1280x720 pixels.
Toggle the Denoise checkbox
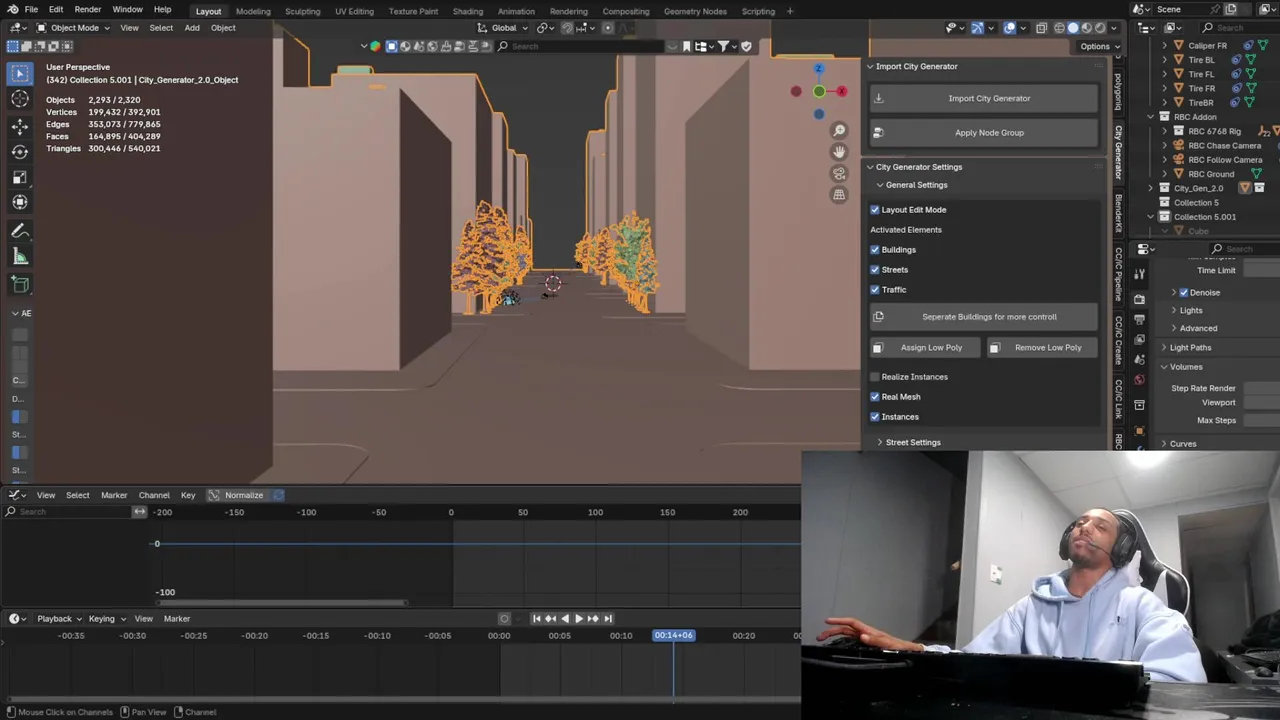tap(1184, 293)
